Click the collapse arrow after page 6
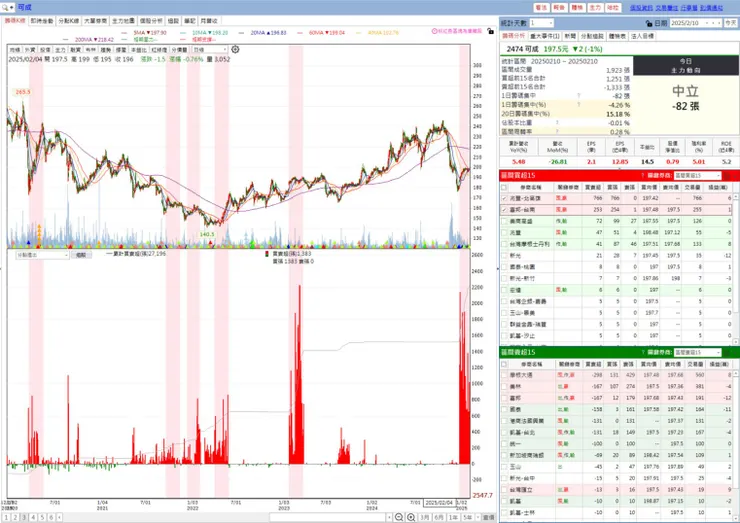Viewport: 740px width, 523px height. click(59, 518)
